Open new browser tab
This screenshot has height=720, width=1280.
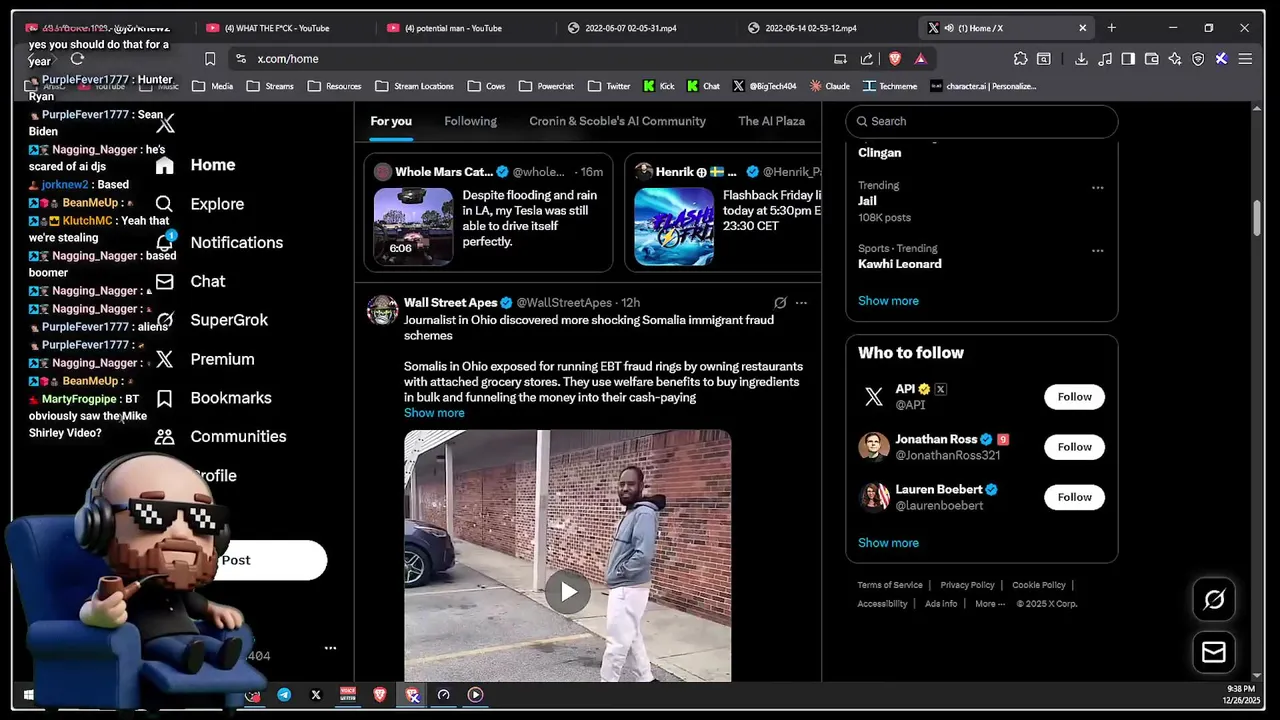click(x=1111, y=28)
